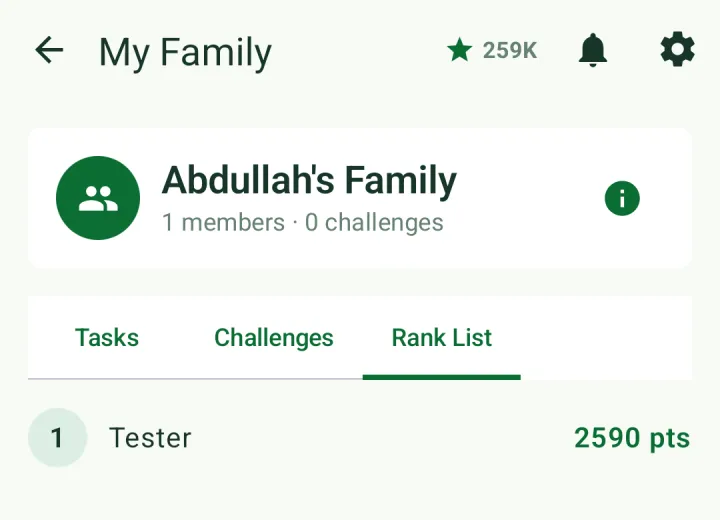Tap the 259K points balance
The height and width of the screenshot is (520, 720).
coord(510,50)
